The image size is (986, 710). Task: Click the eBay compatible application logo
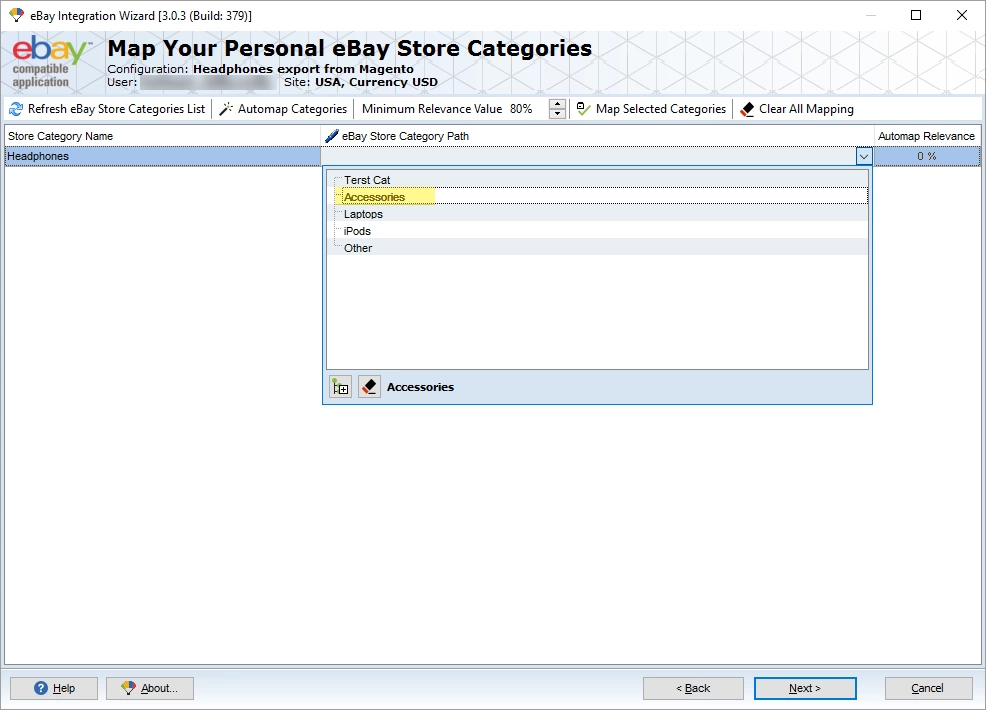[50, 62]
